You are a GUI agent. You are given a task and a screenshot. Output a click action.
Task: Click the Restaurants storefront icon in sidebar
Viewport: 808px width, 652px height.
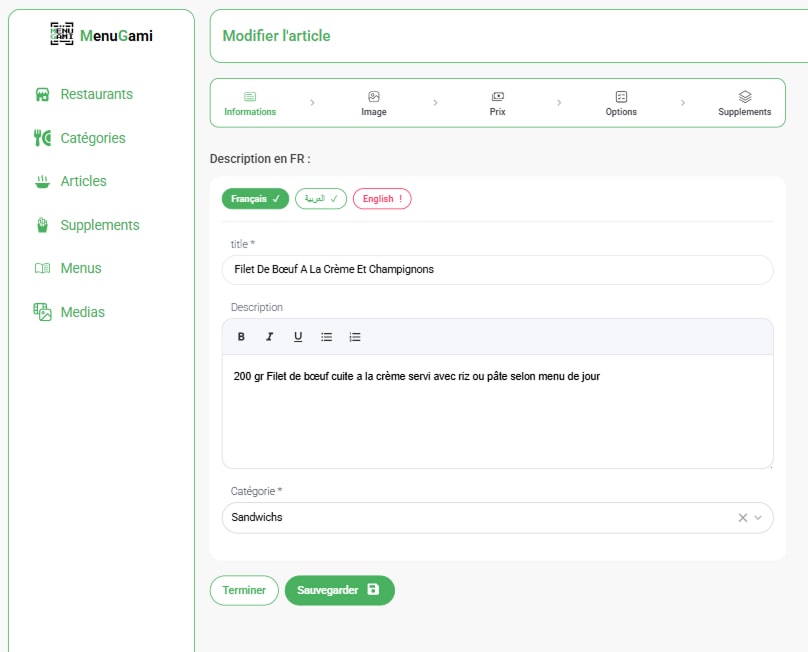(x=42, y=95)
